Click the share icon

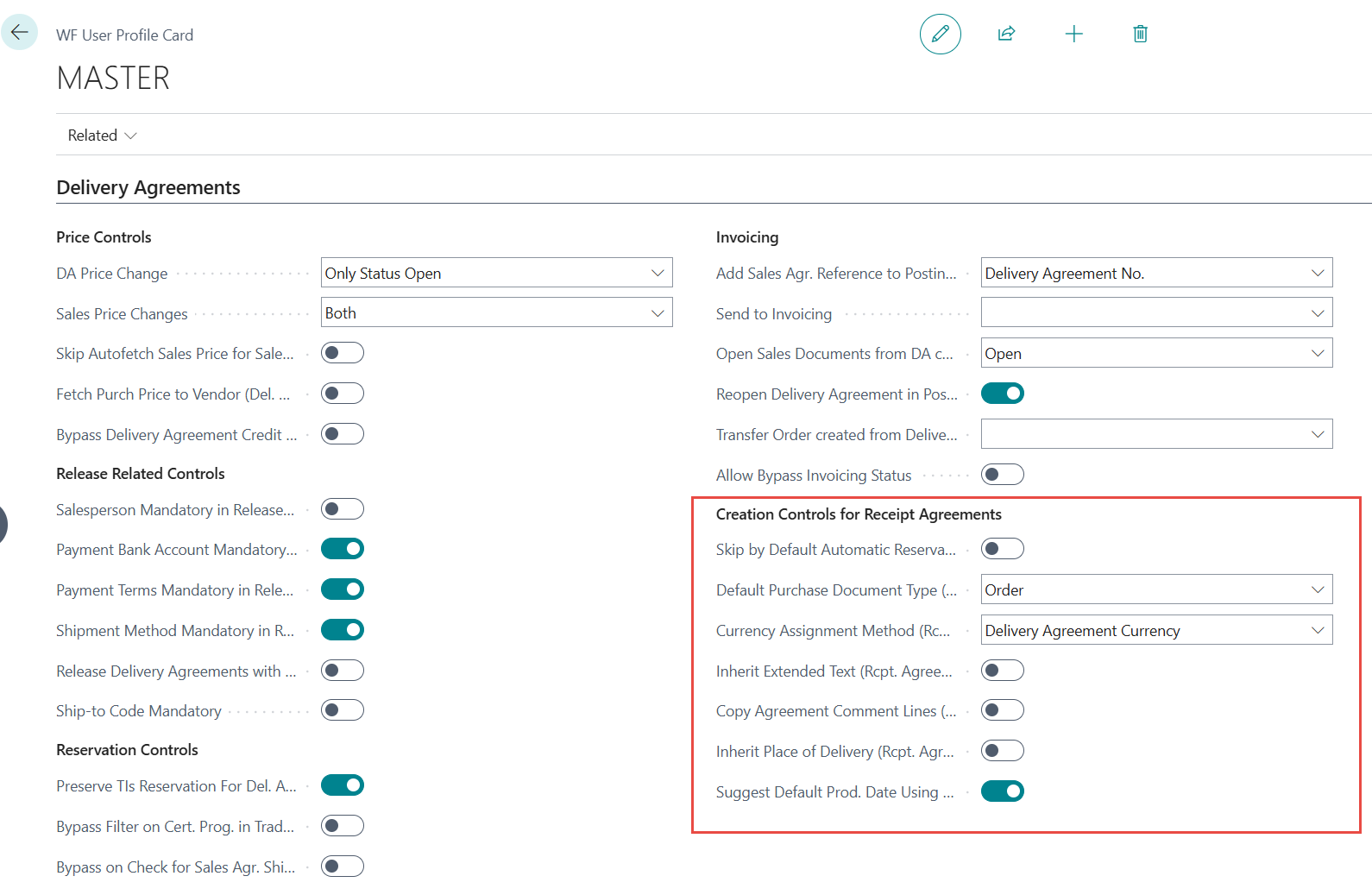pos(1006,35)
